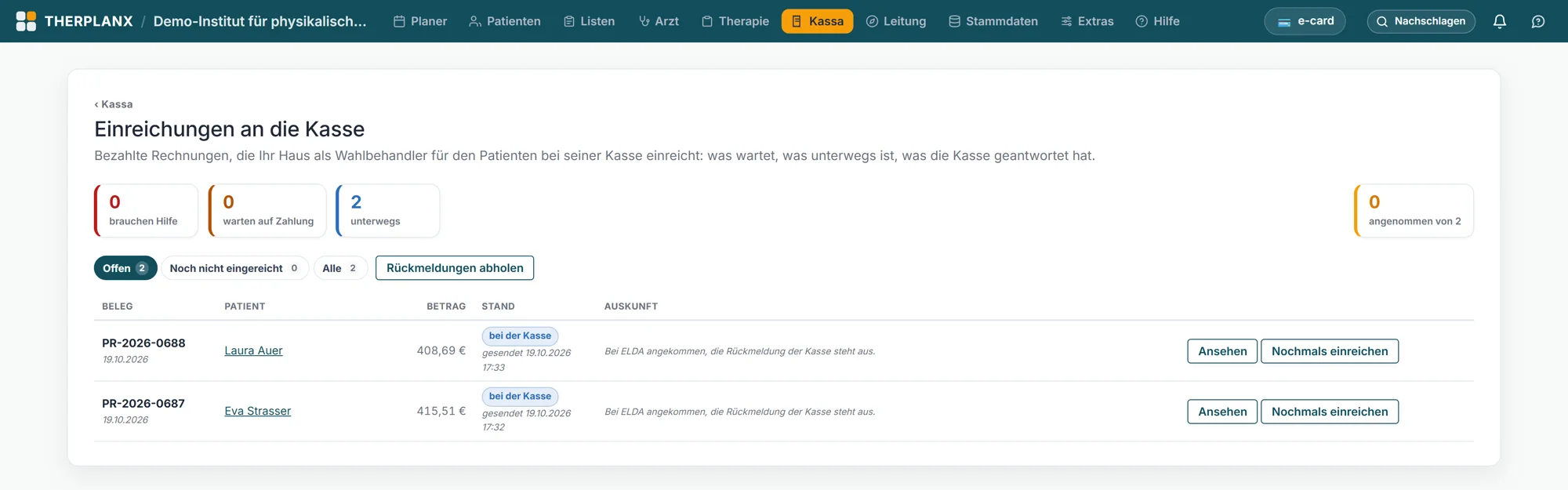Select the Kassa menu item
1568x490 pixels.
[x=817, y=21]
